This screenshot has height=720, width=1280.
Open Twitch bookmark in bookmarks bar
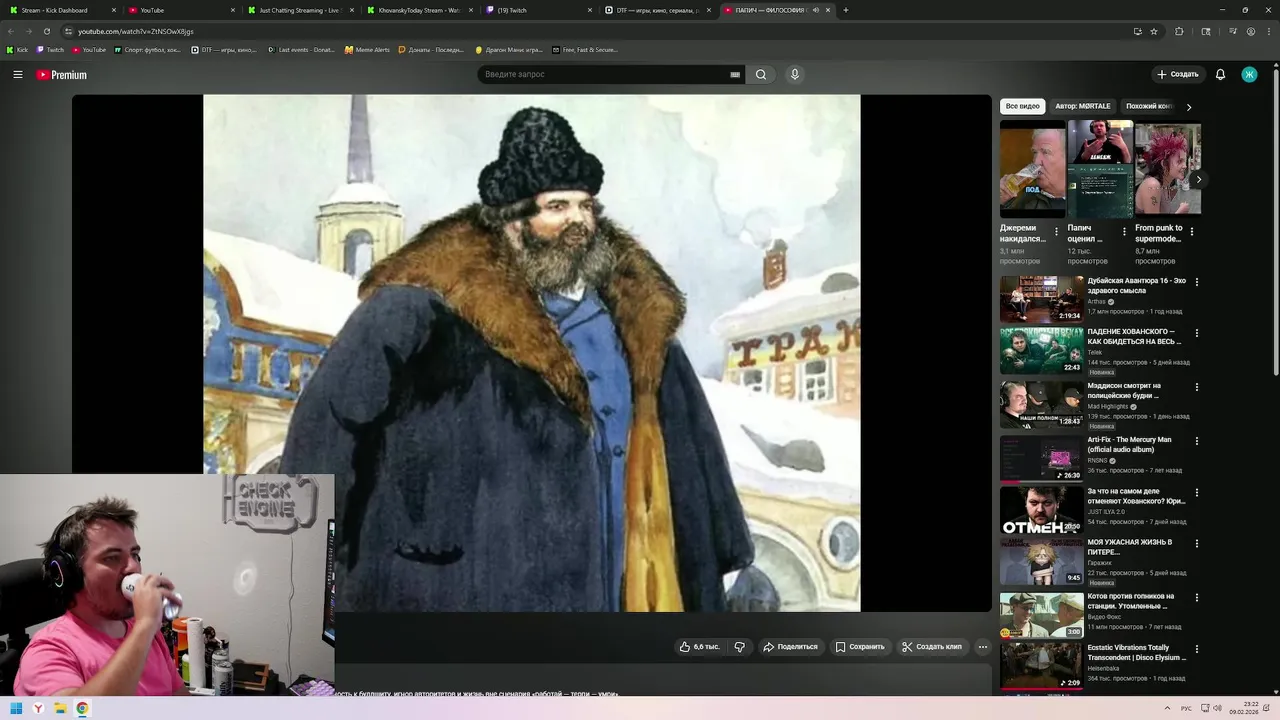pos(50,50)
